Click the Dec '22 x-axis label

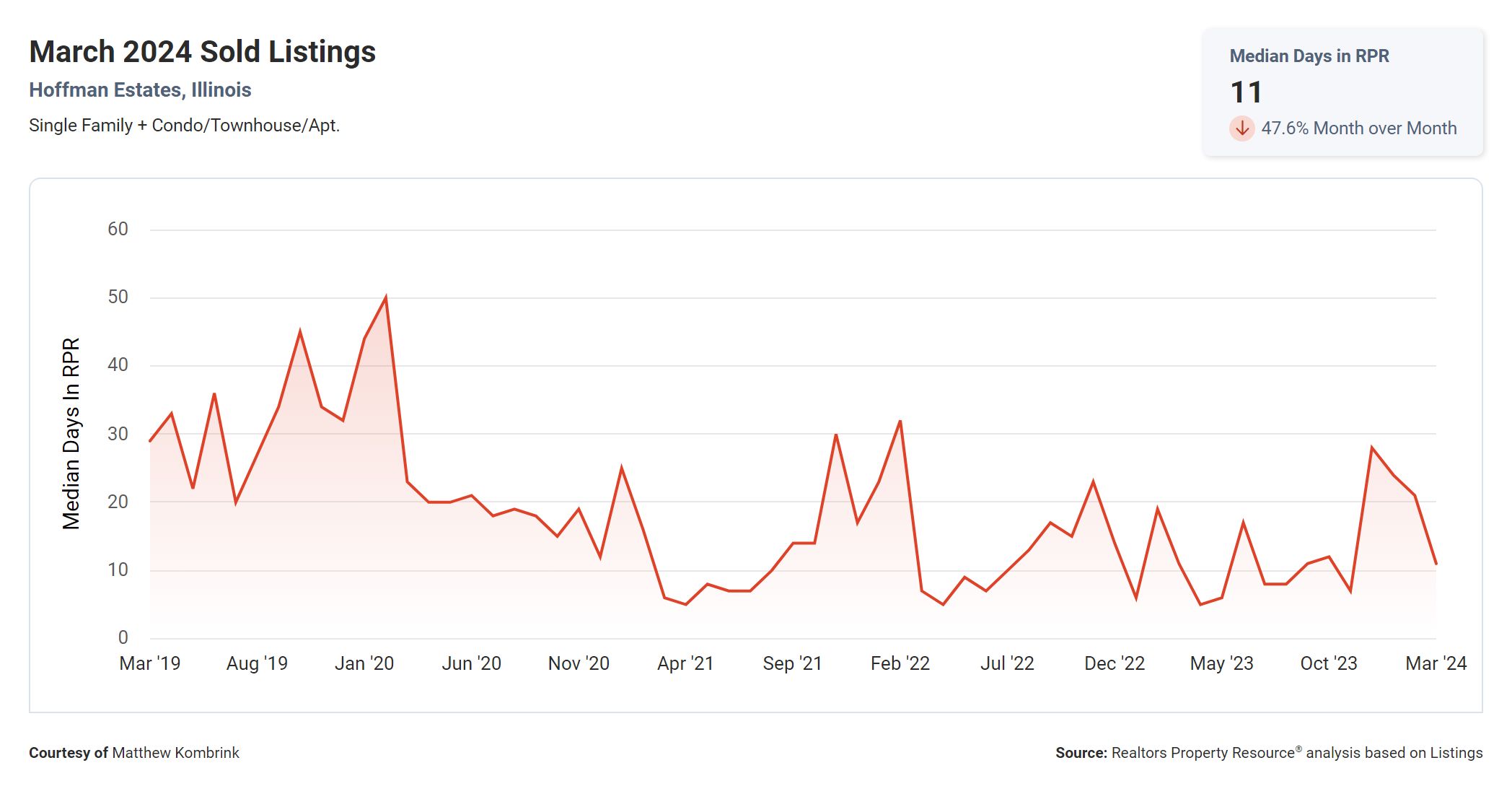tap(1115, 663)
